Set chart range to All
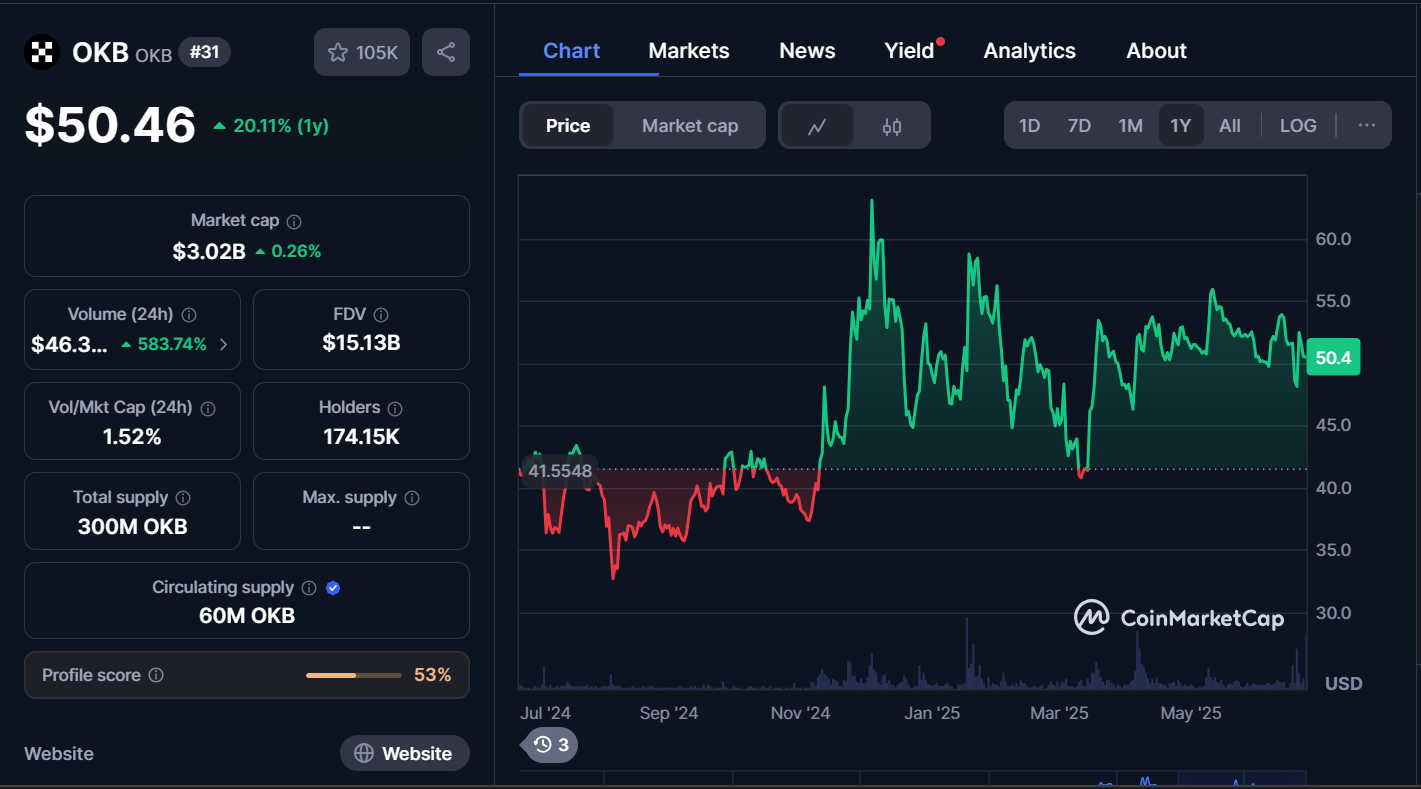Viewport: 1421px width, 789px height. [x=1230, y=126]
